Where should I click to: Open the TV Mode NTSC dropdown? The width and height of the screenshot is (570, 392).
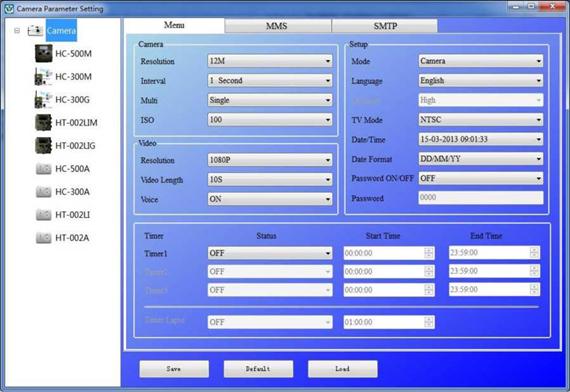(481, 120)
